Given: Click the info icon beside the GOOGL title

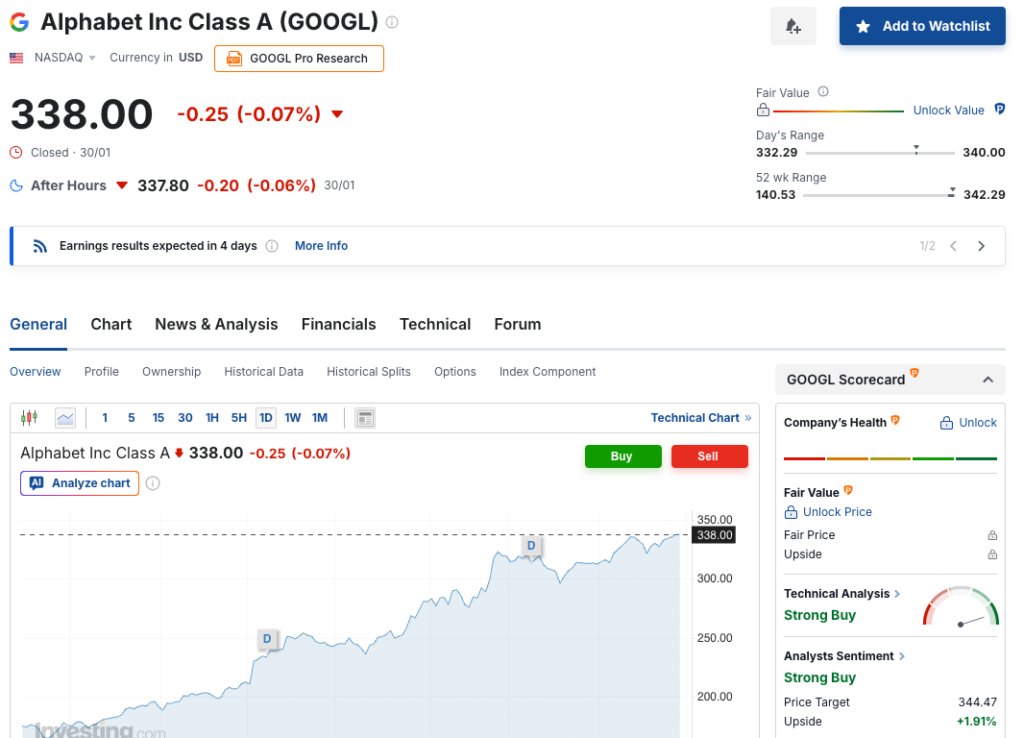Looking at the screenshot, I should click(x=392, y=22).
